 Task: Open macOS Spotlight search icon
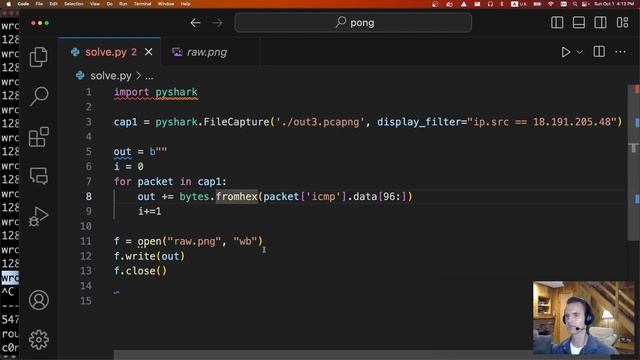click(575, 4)
